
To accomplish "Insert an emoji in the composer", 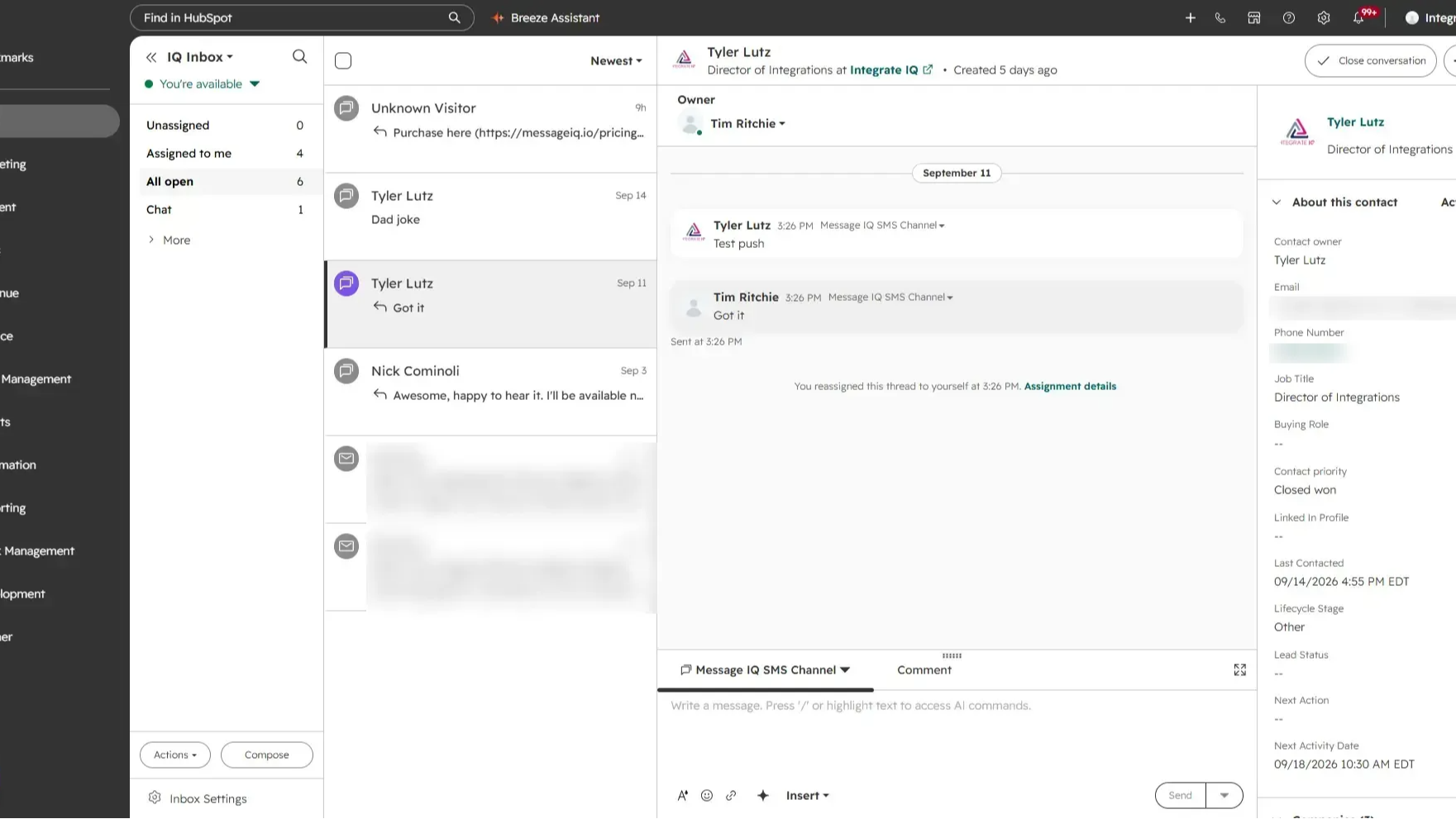I will [706, 795].
